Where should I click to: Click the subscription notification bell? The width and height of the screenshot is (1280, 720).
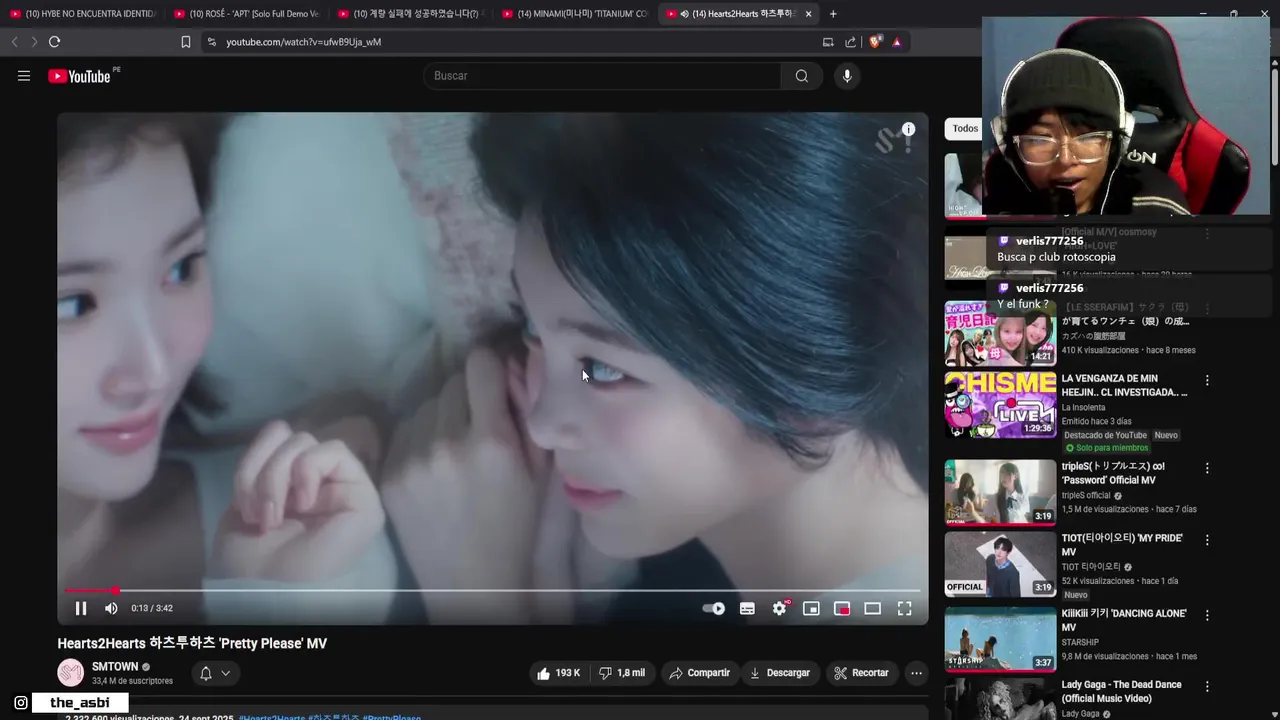coord(206,673)
